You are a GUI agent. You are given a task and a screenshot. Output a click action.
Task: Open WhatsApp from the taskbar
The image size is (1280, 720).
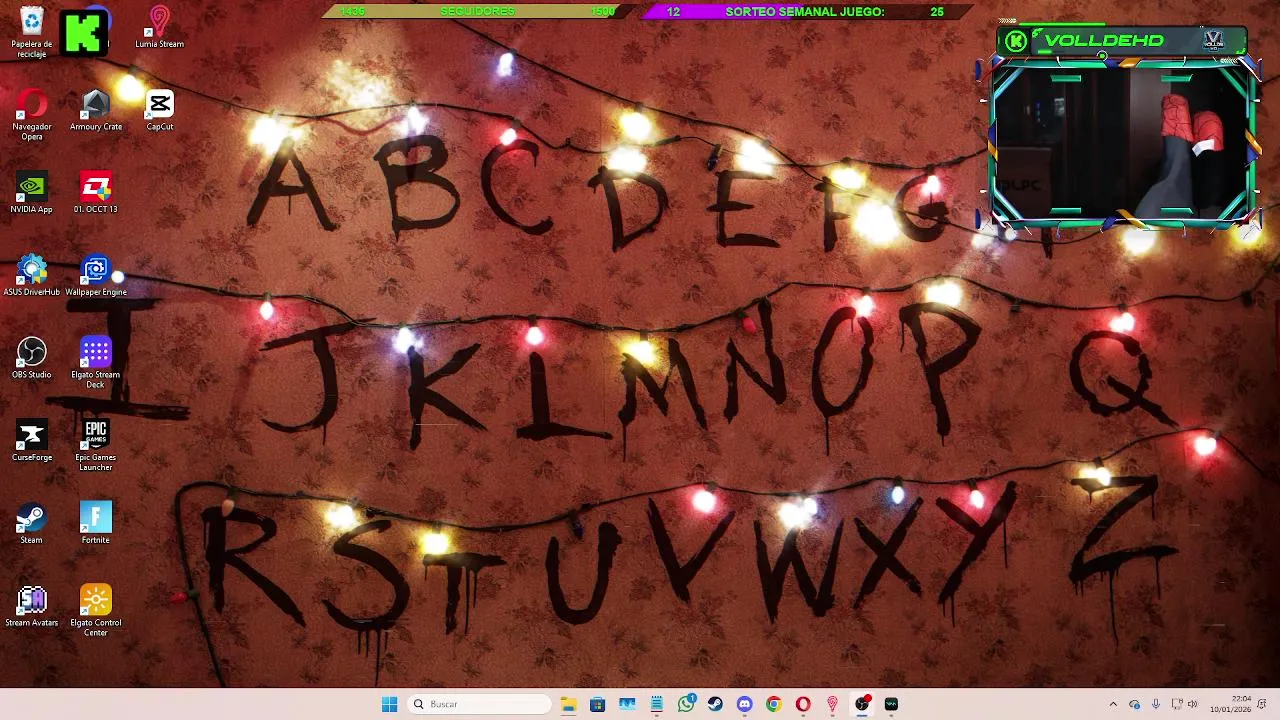pyautogui.click(x=686, y=704)
